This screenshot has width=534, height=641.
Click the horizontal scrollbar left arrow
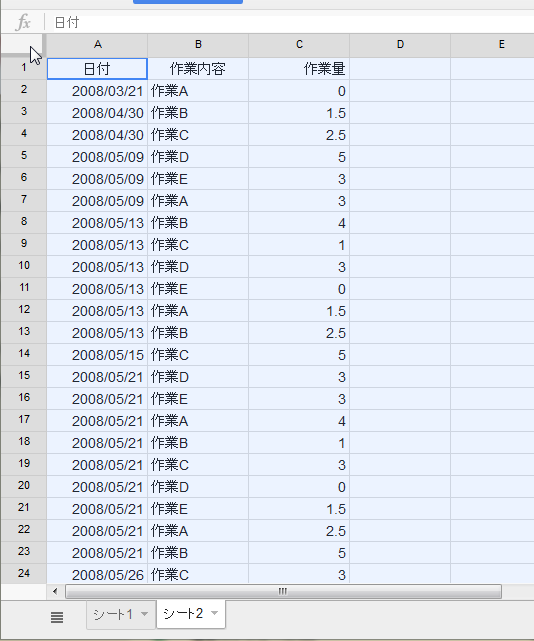tap(55, 591)
